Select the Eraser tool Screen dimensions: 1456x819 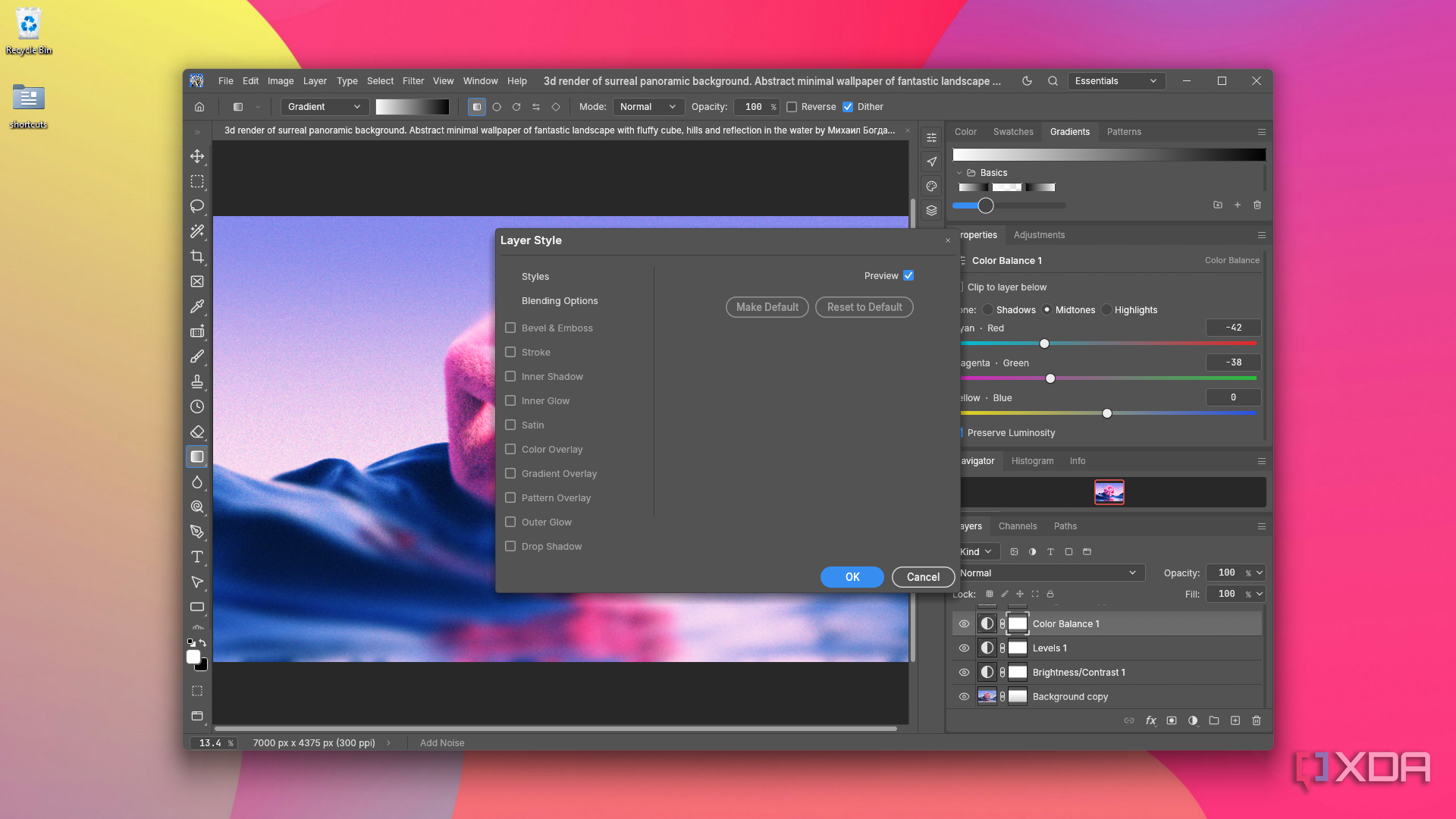[197, 431]
